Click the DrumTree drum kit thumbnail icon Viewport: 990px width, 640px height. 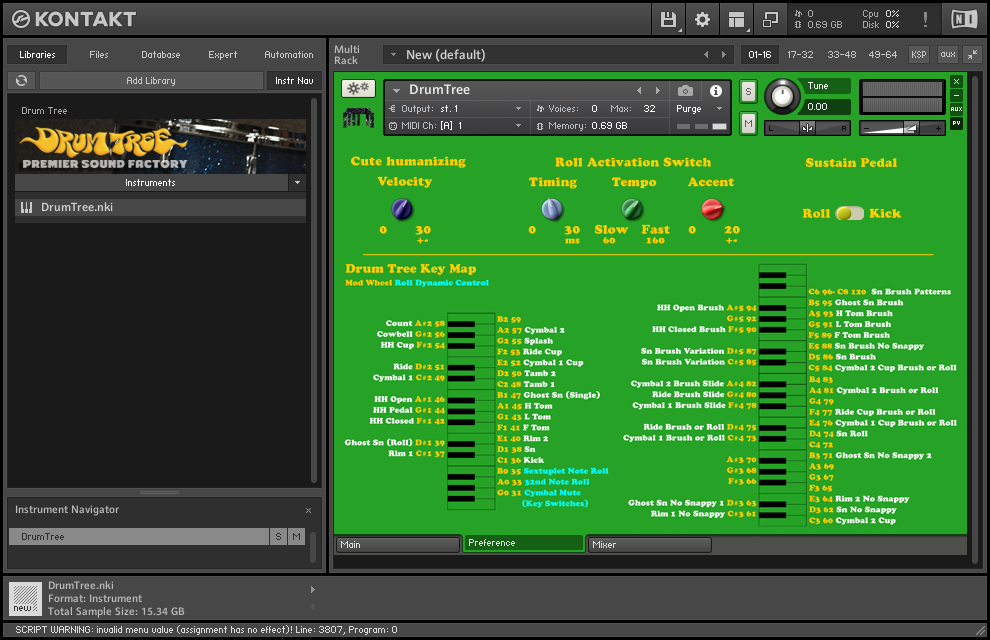click(x=358, y=117)
